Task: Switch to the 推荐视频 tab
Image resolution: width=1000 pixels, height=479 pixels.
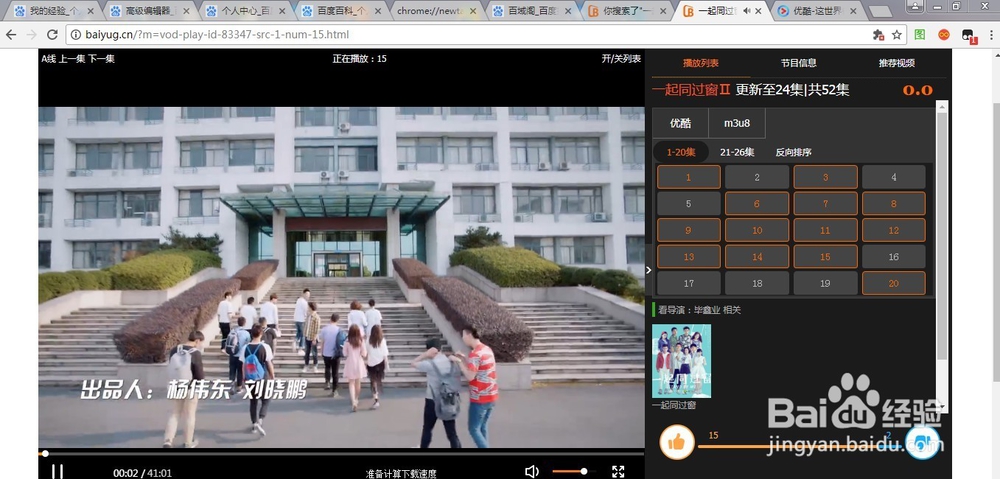Action: (x=897, y=63)
